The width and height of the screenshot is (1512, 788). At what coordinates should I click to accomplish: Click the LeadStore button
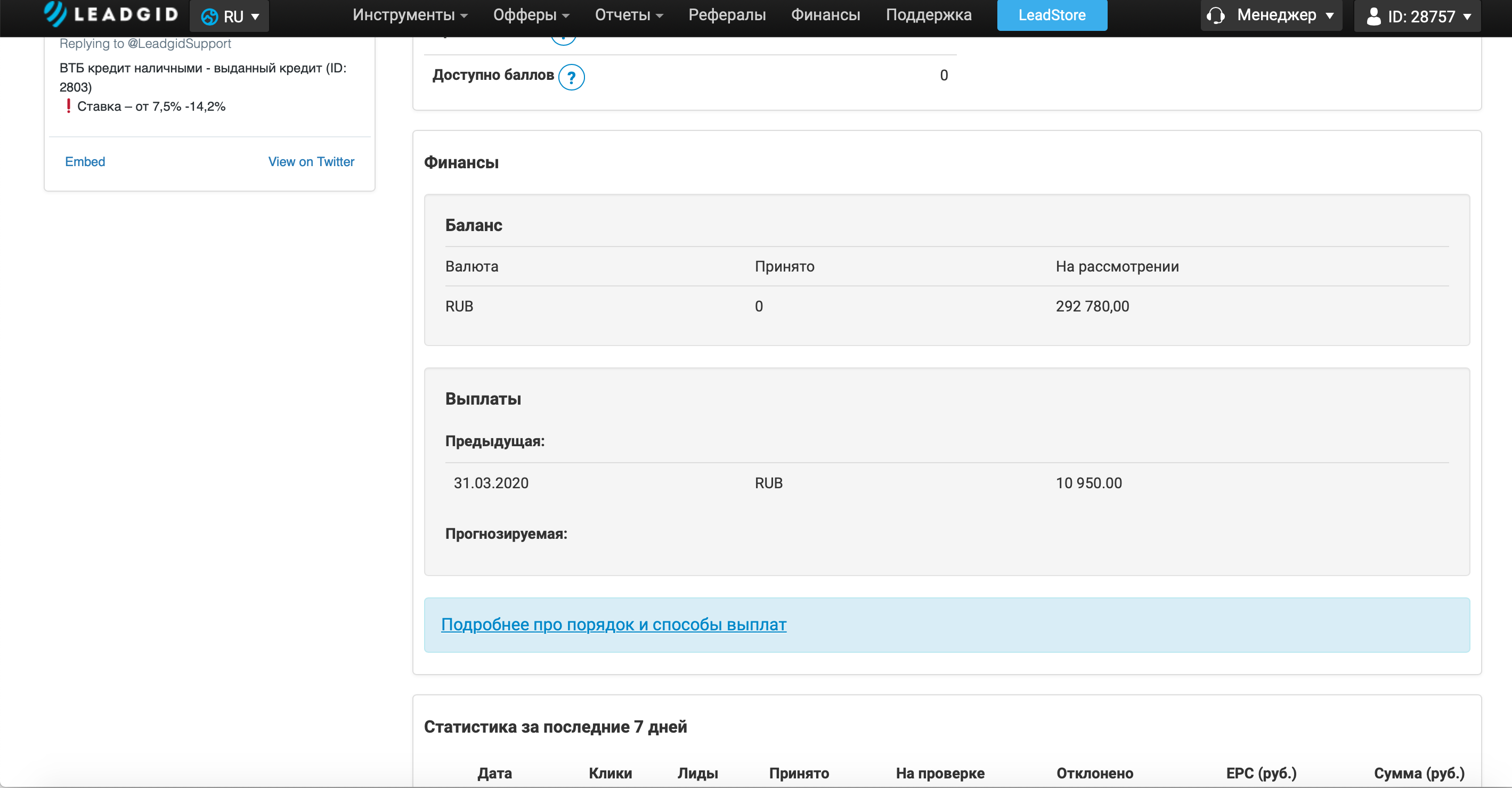pos(1051,15)
